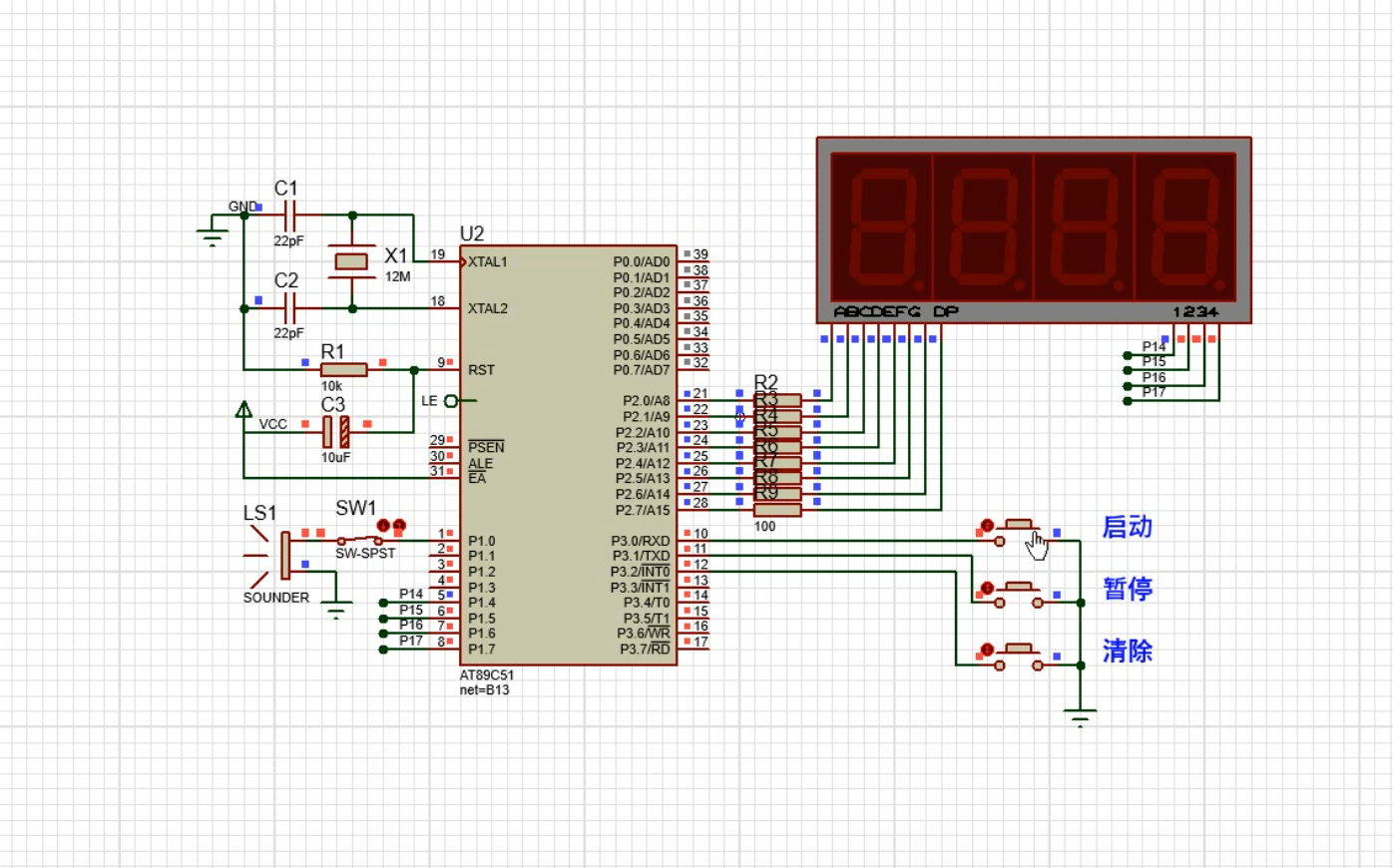
Task: Click the XTAL1 pin name
Action: [488, 262]
